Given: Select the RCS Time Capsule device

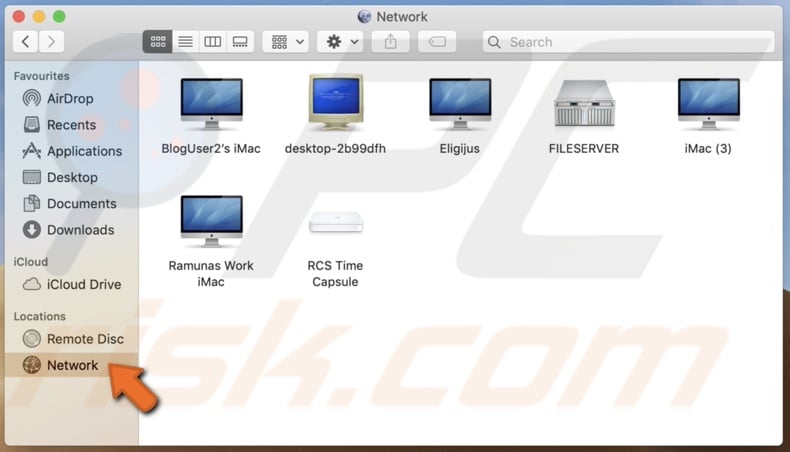Looking at the screenshot, I should point(335,222).
